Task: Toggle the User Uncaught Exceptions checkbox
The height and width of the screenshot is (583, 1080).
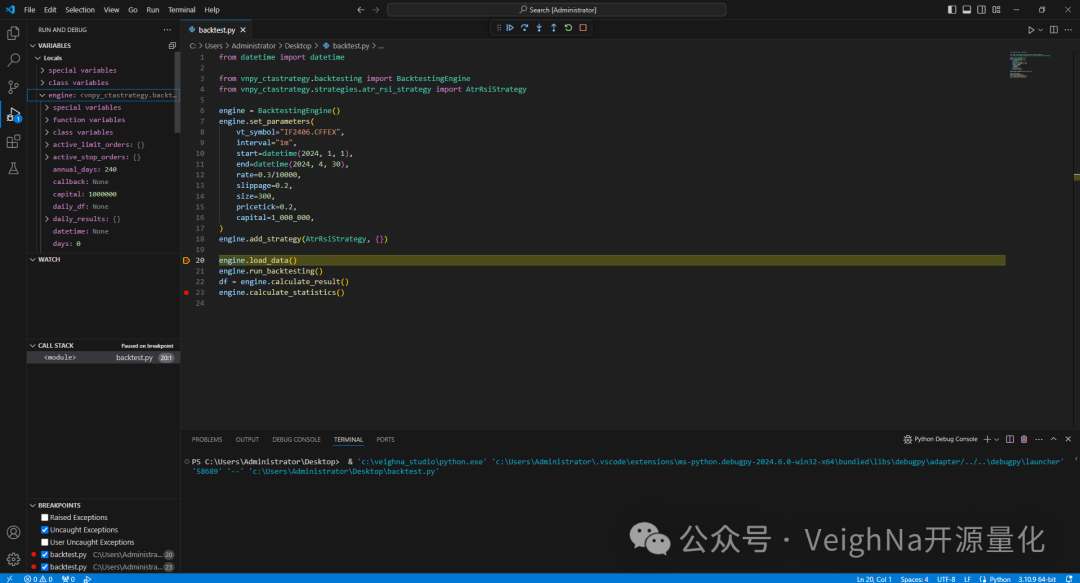Action: (45, 542)
